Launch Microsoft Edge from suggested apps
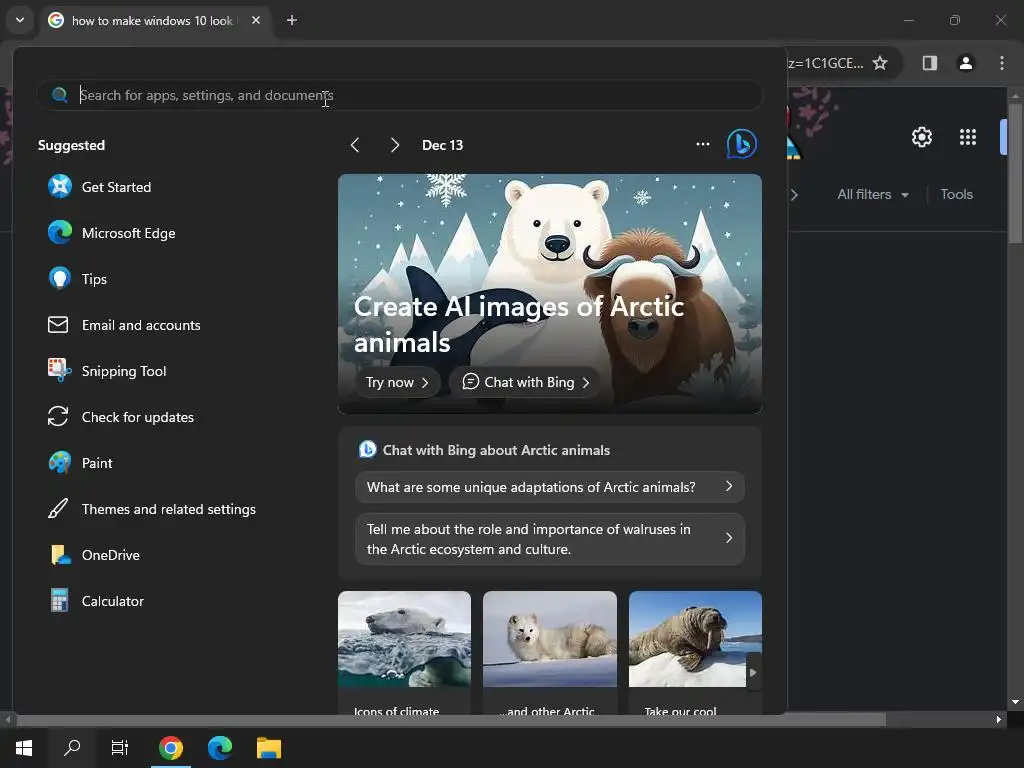The height and width of the screenshot is (768, 1024). (111, 233)
